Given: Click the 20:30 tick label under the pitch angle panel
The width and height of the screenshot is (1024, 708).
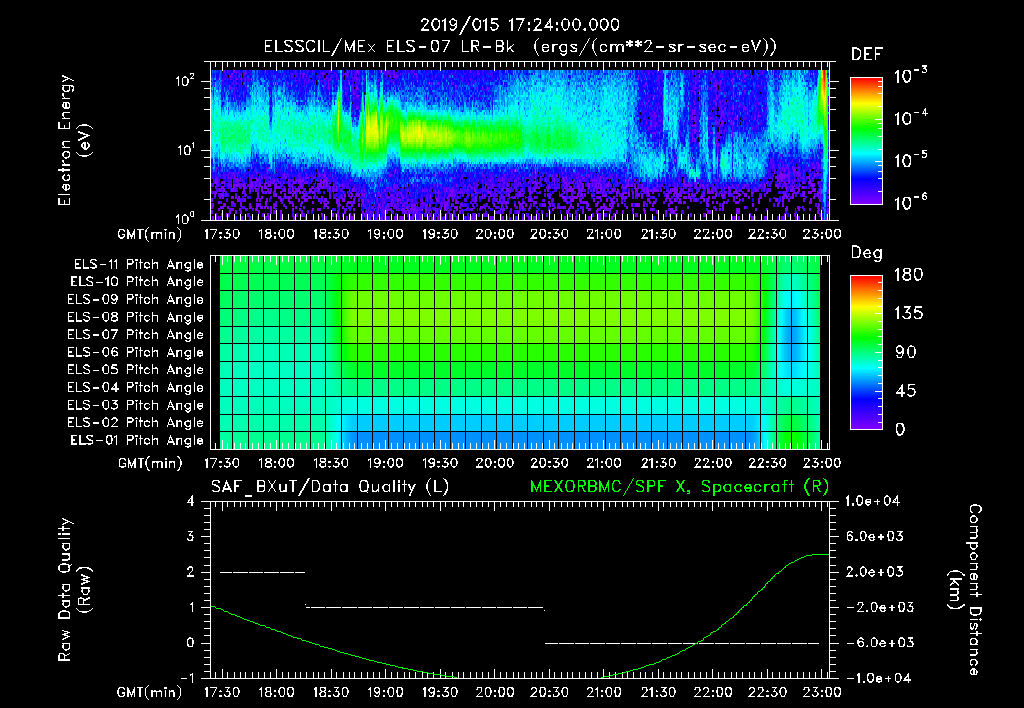Looking at the screenshot, I should point(549,463).
